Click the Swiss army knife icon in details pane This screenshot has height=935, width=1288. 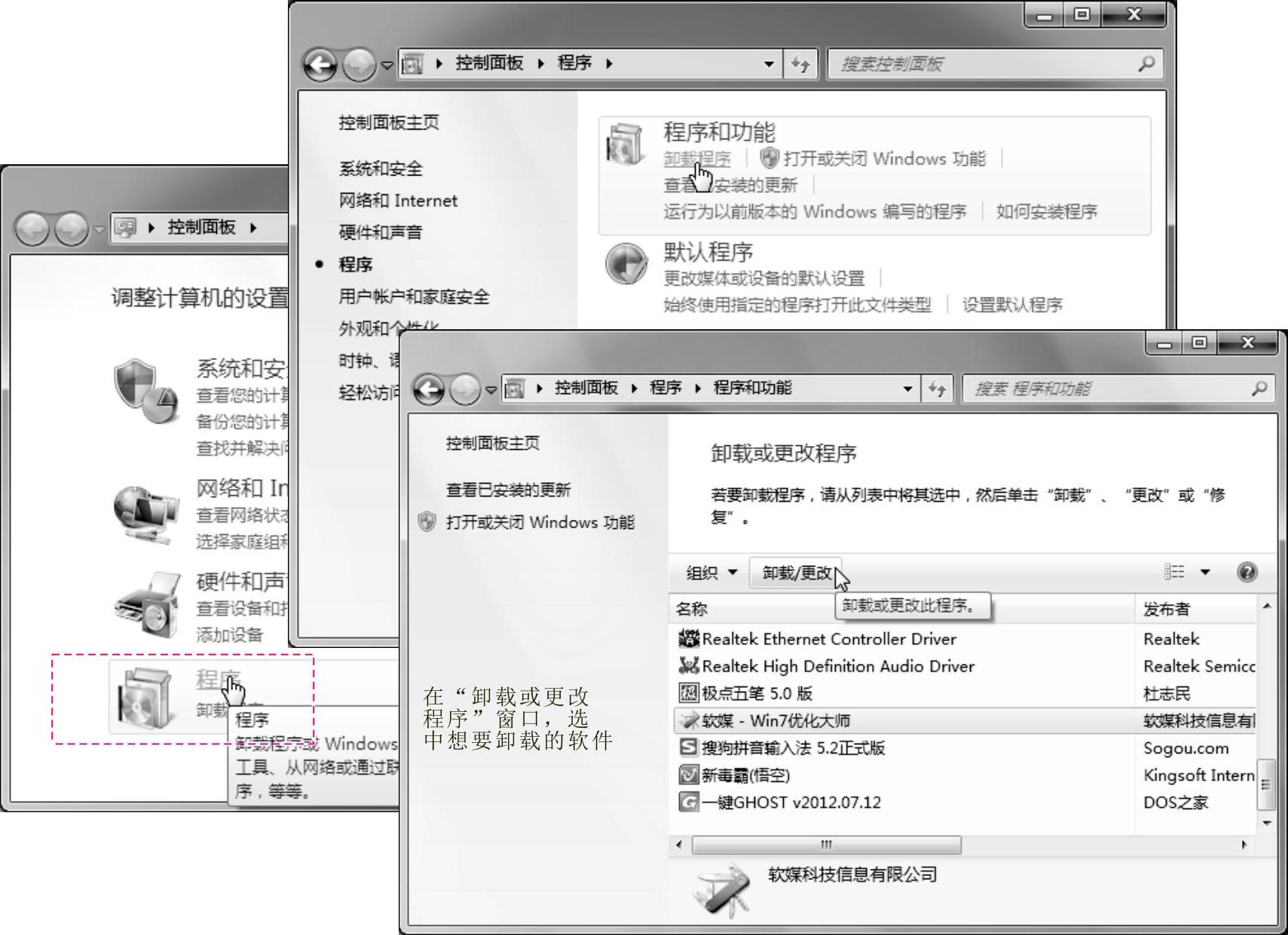(x=723, y=889)
